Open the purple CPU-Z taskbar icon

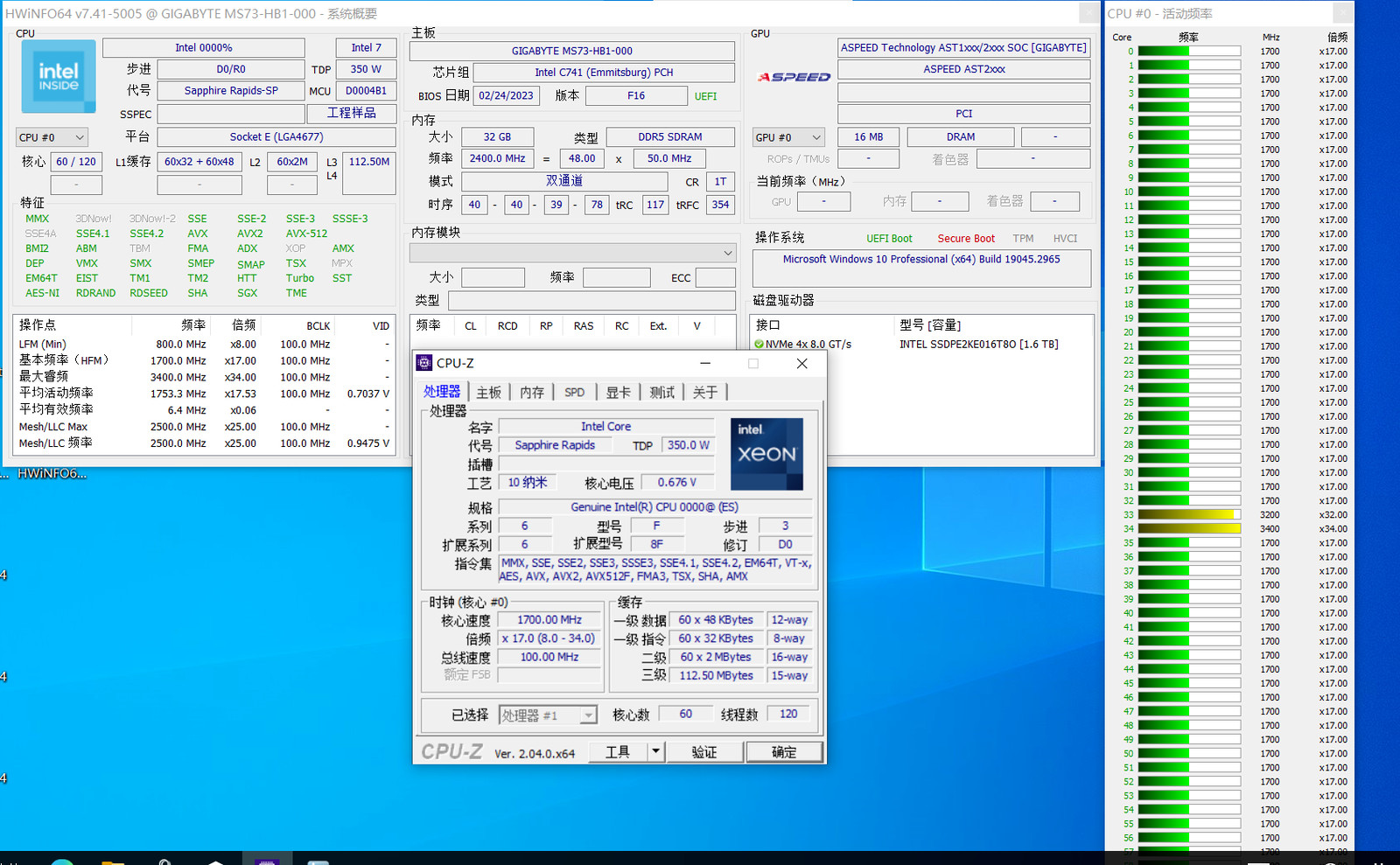(x=266, y=861)
